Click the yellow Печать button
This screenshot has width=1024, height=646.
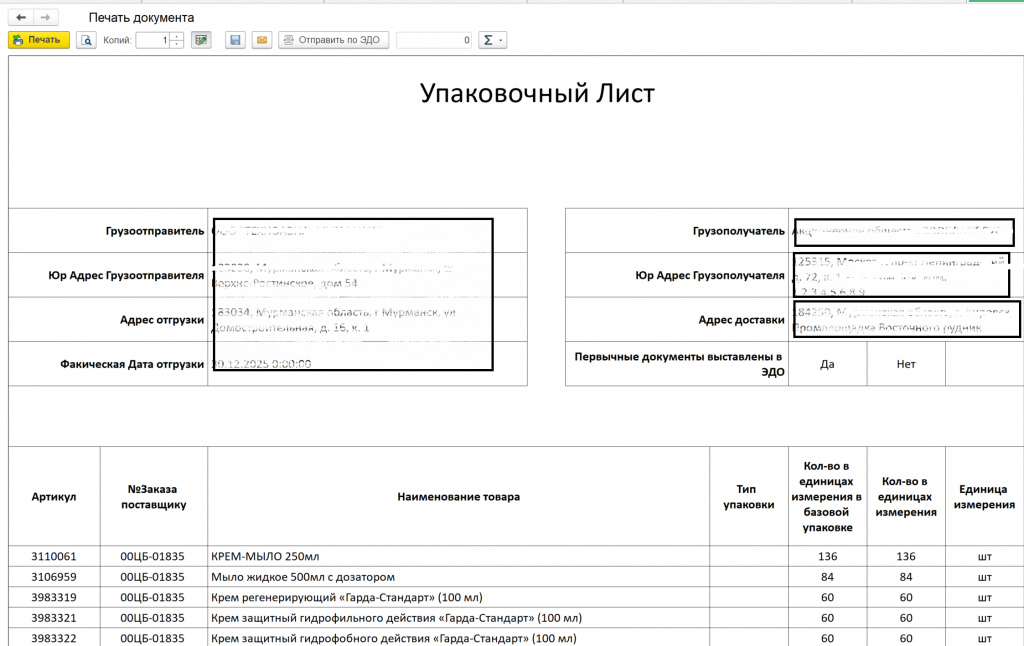coord(39,40)
